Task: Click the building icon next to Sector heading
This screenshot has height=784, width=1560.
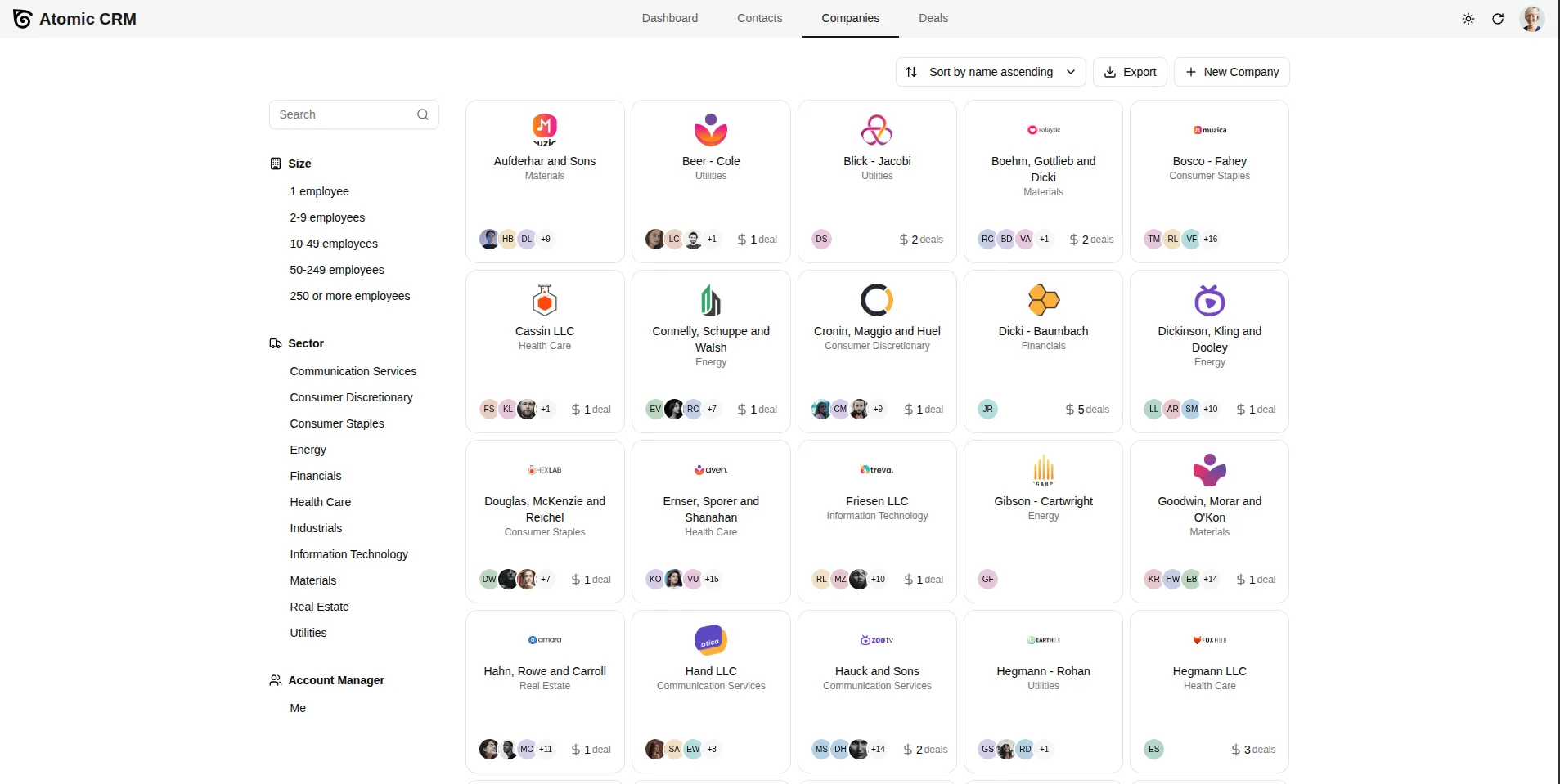Action: [275, 343]
